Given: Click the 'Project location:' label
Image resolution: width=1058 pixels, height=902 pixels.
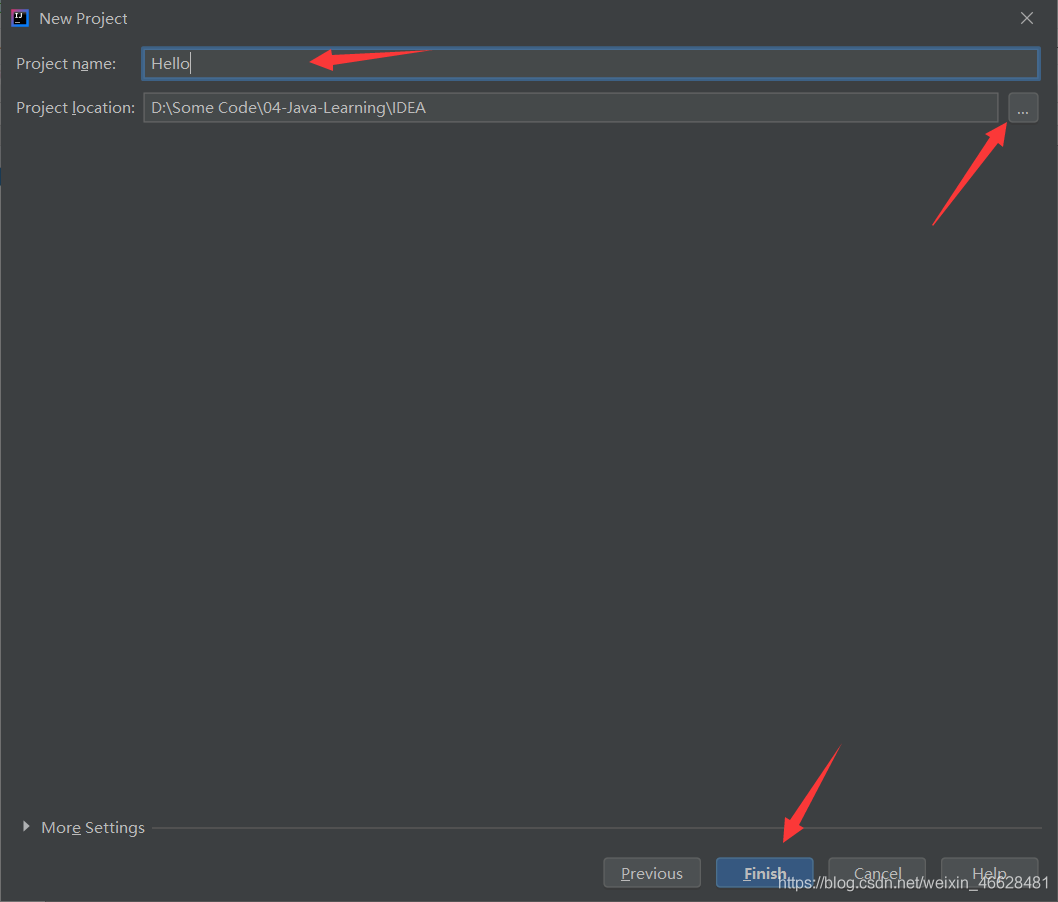Looking at the screenshot, I should (x=75, y=107).
